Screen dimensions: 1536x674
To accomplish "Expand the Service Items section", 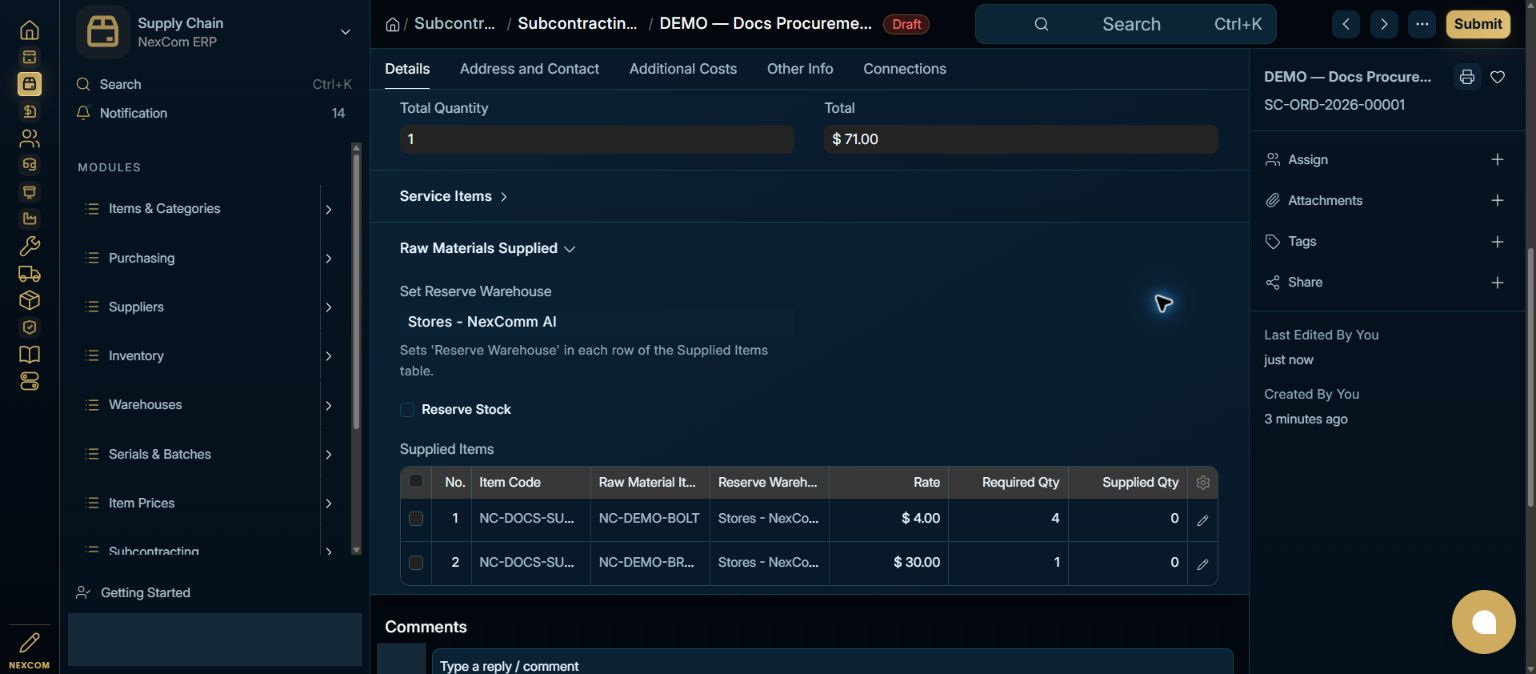I will (454, 196).
